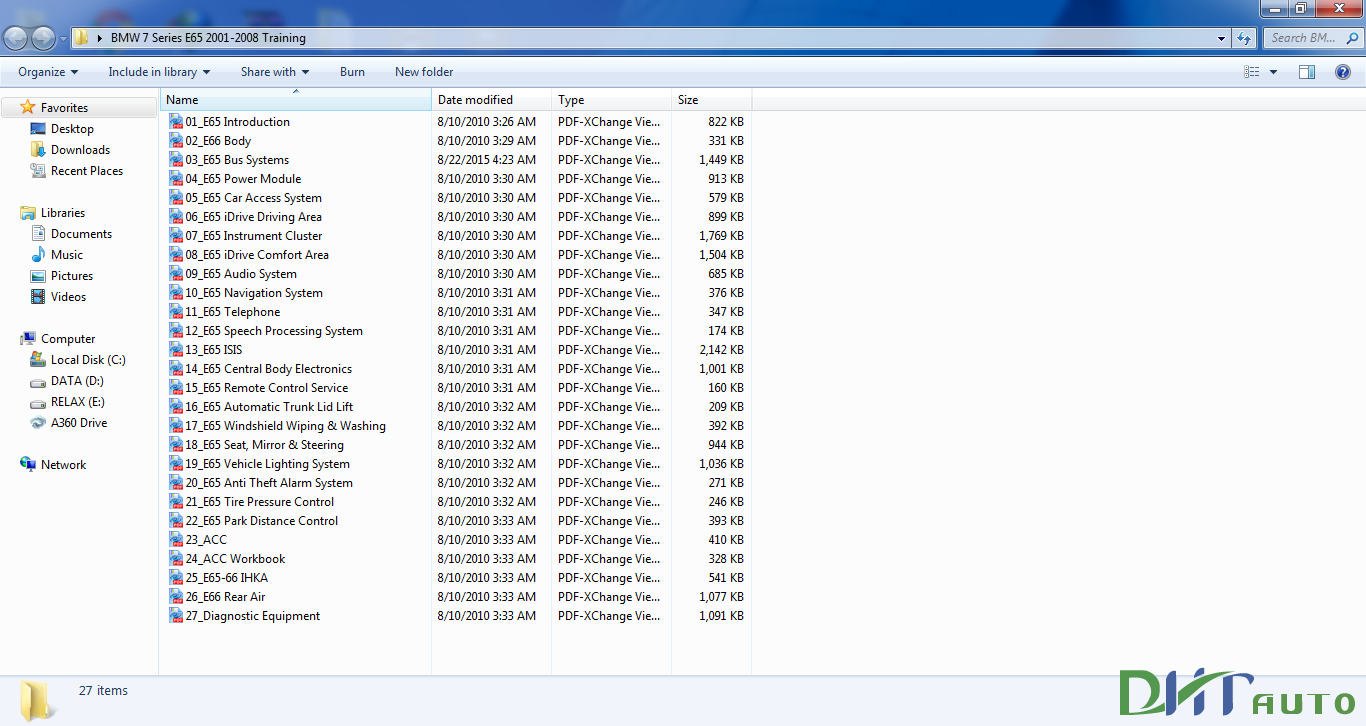
Task: Expand the view options dropdown arrow
Action: pos(1273,72)
